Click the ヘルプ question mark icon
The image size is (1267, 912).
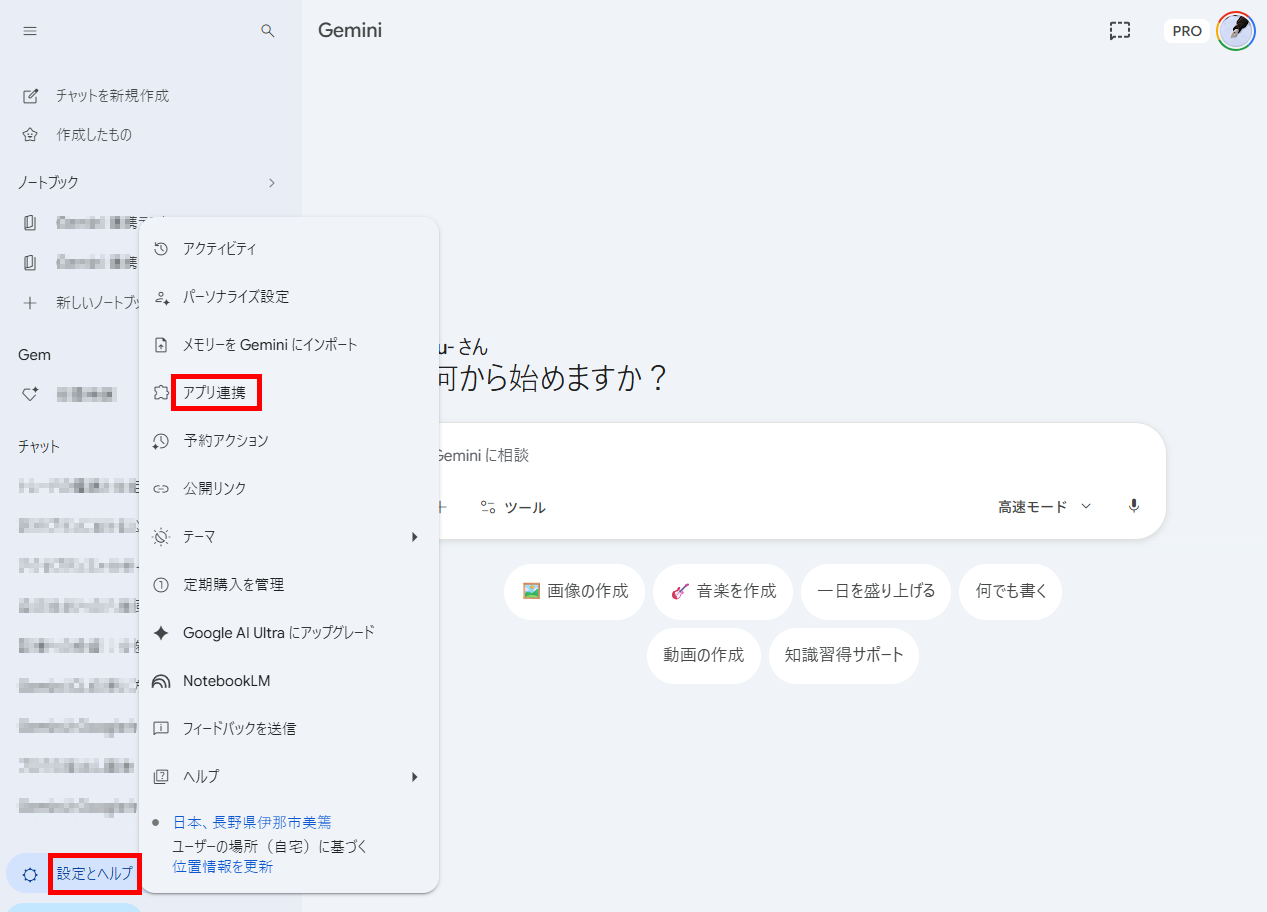(x=161, y=777)
